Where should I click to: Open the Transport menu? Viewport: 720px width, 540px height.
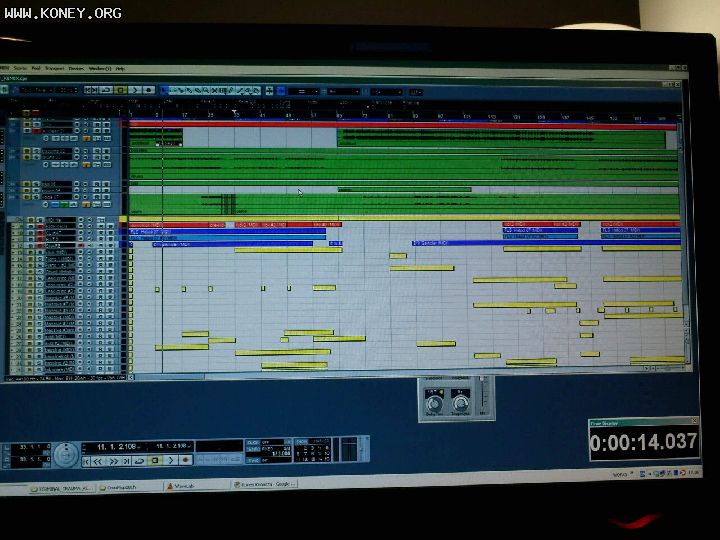click(55, 68)
